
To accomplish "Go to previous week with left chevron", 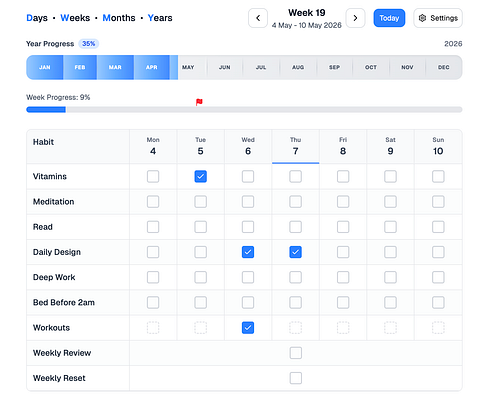I will [258, 18].
